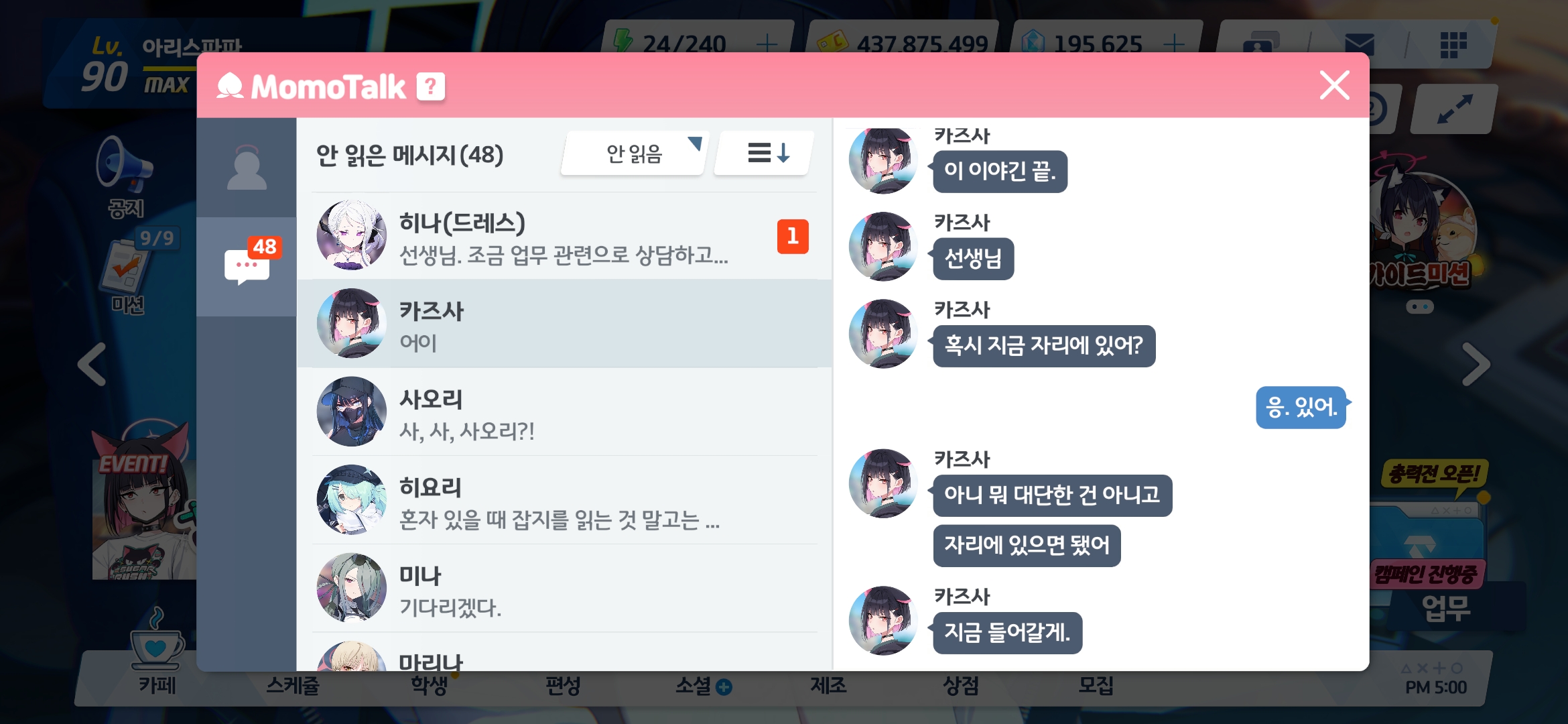Click the 업무 work button
The width and height of the screenshot is (1568, 724).
click(x=1447, y=608)
